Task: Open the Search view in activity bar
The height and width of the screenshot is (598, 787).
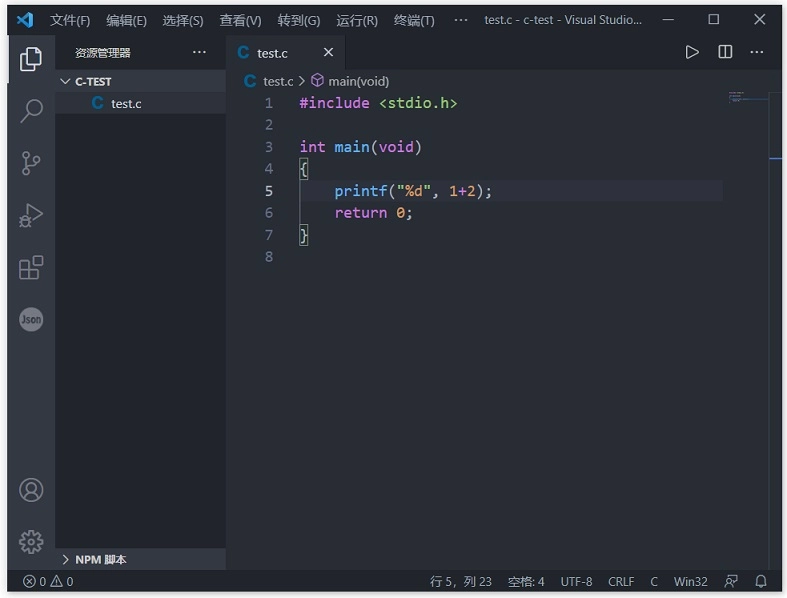Action: coord(31,111)
